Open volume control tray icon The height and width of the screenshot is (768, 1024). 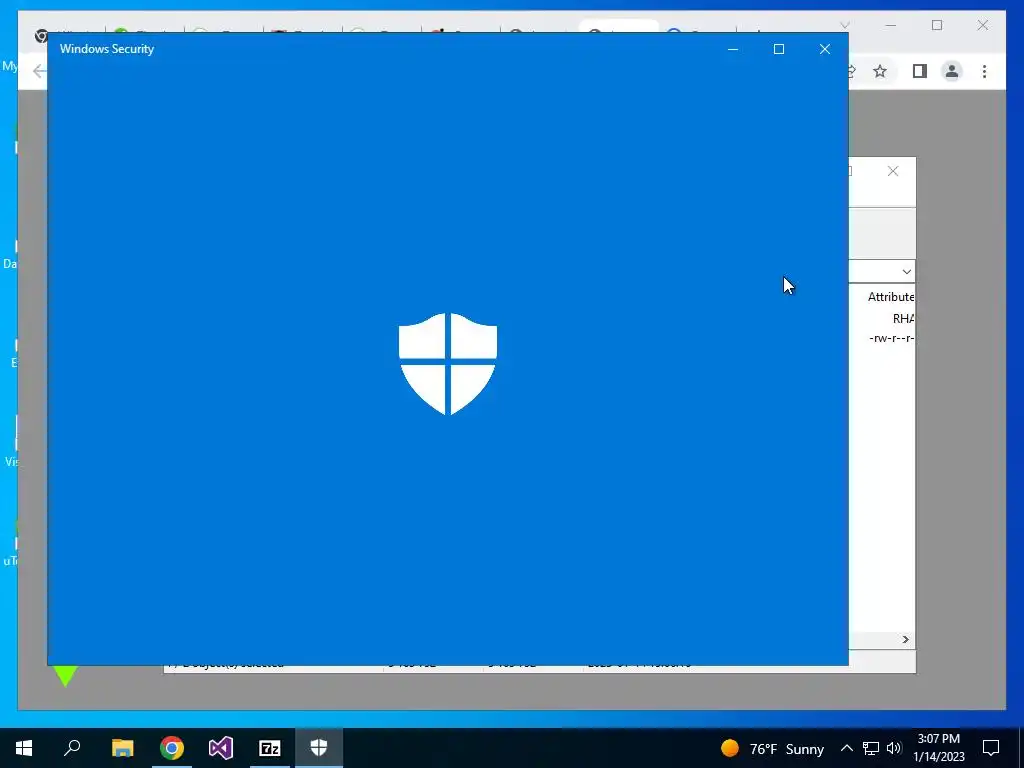894,748
